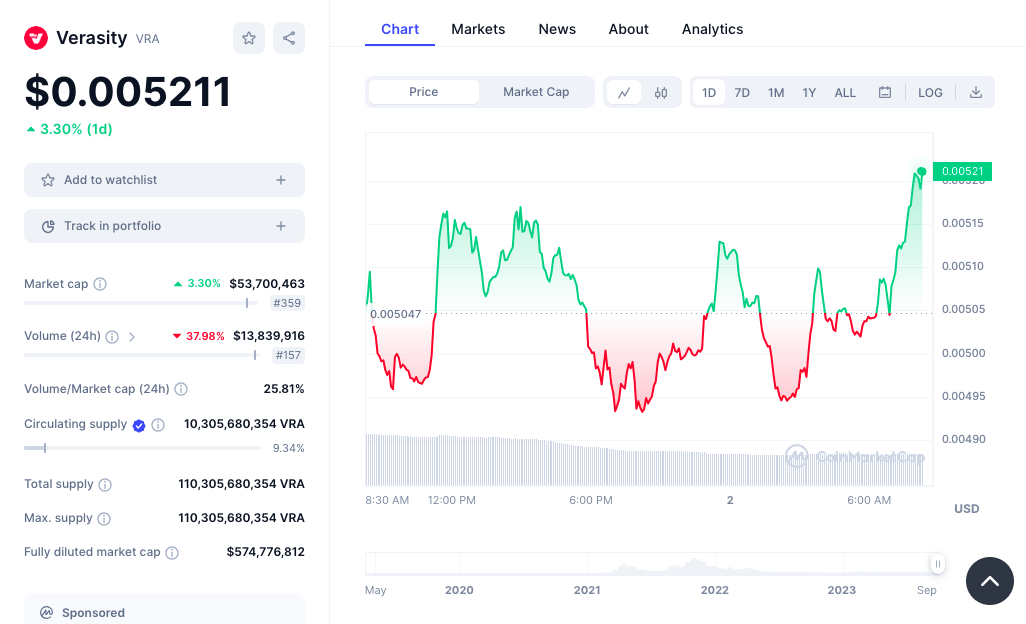The image size is (1026, 624).
Task: Click the plus on Add to watchlist
Action: point(281,180)
